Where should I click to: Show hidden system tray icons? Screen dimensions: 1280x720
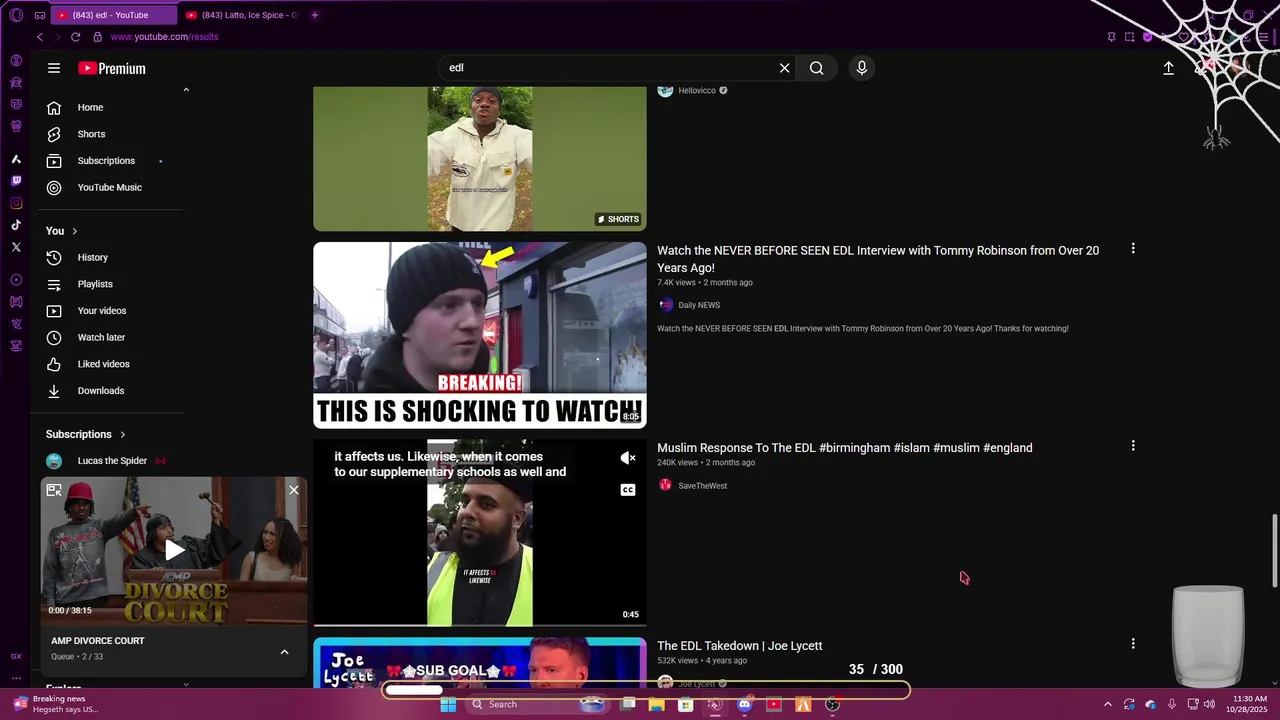coord(1107,704)
